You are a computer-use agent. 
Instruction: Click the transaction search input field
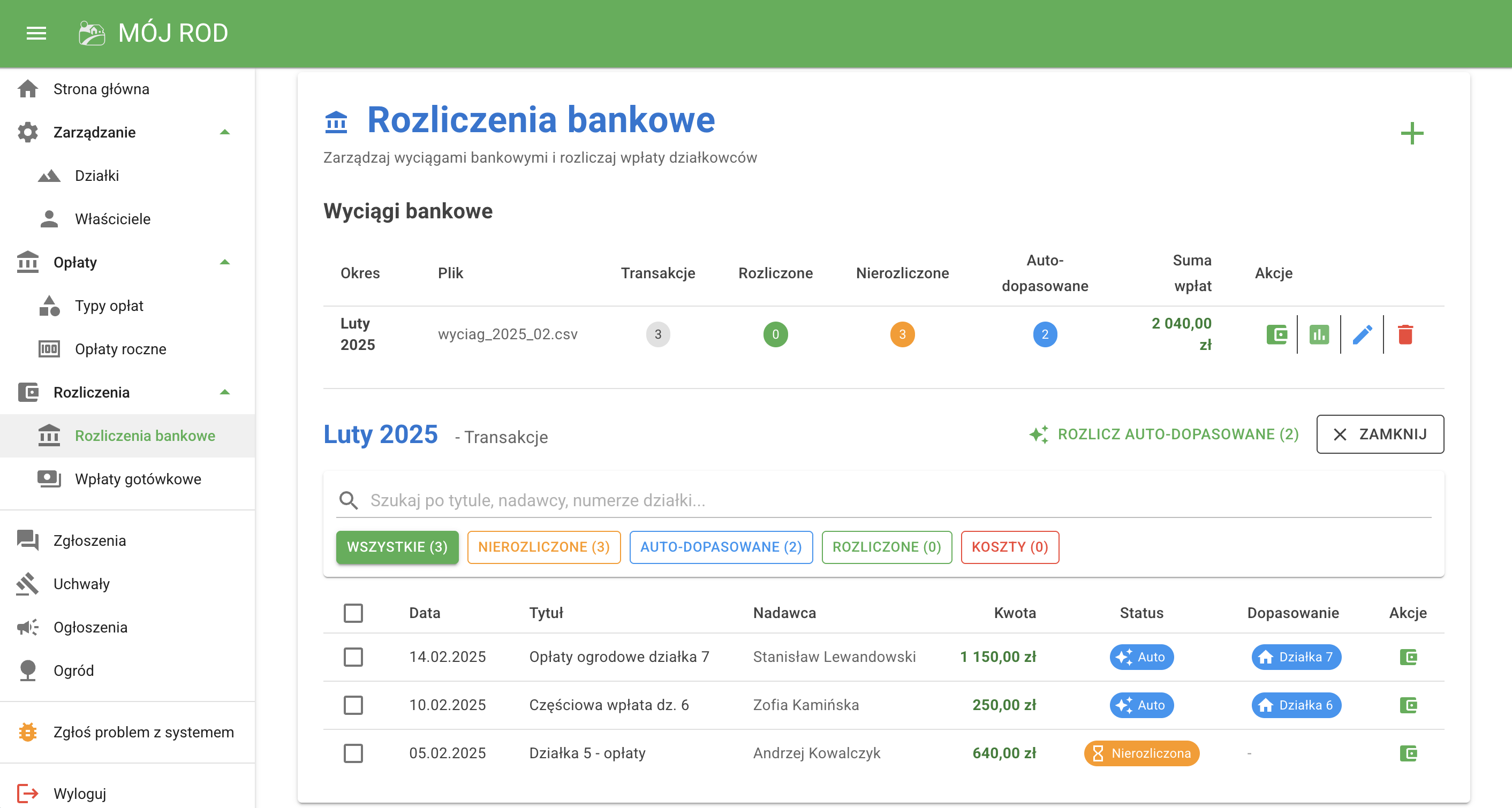pyautogui.click(x=705, y=500)
